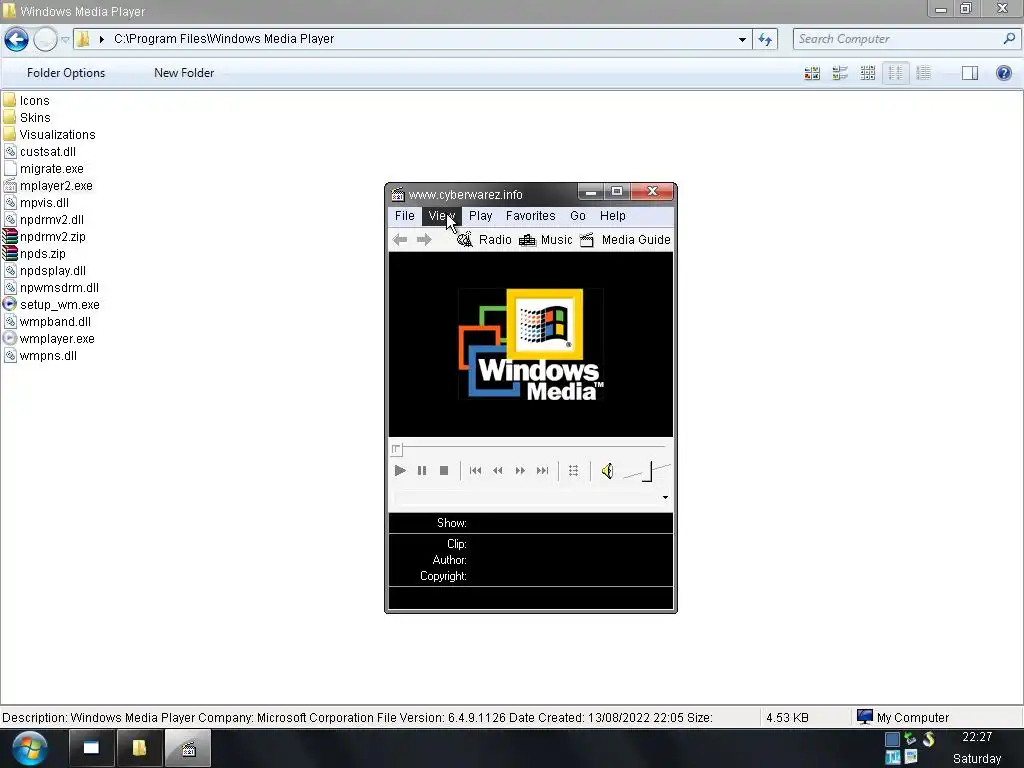1024x768 pixels.
Task: Go back in the Explorer window
Action: (16, 39)
